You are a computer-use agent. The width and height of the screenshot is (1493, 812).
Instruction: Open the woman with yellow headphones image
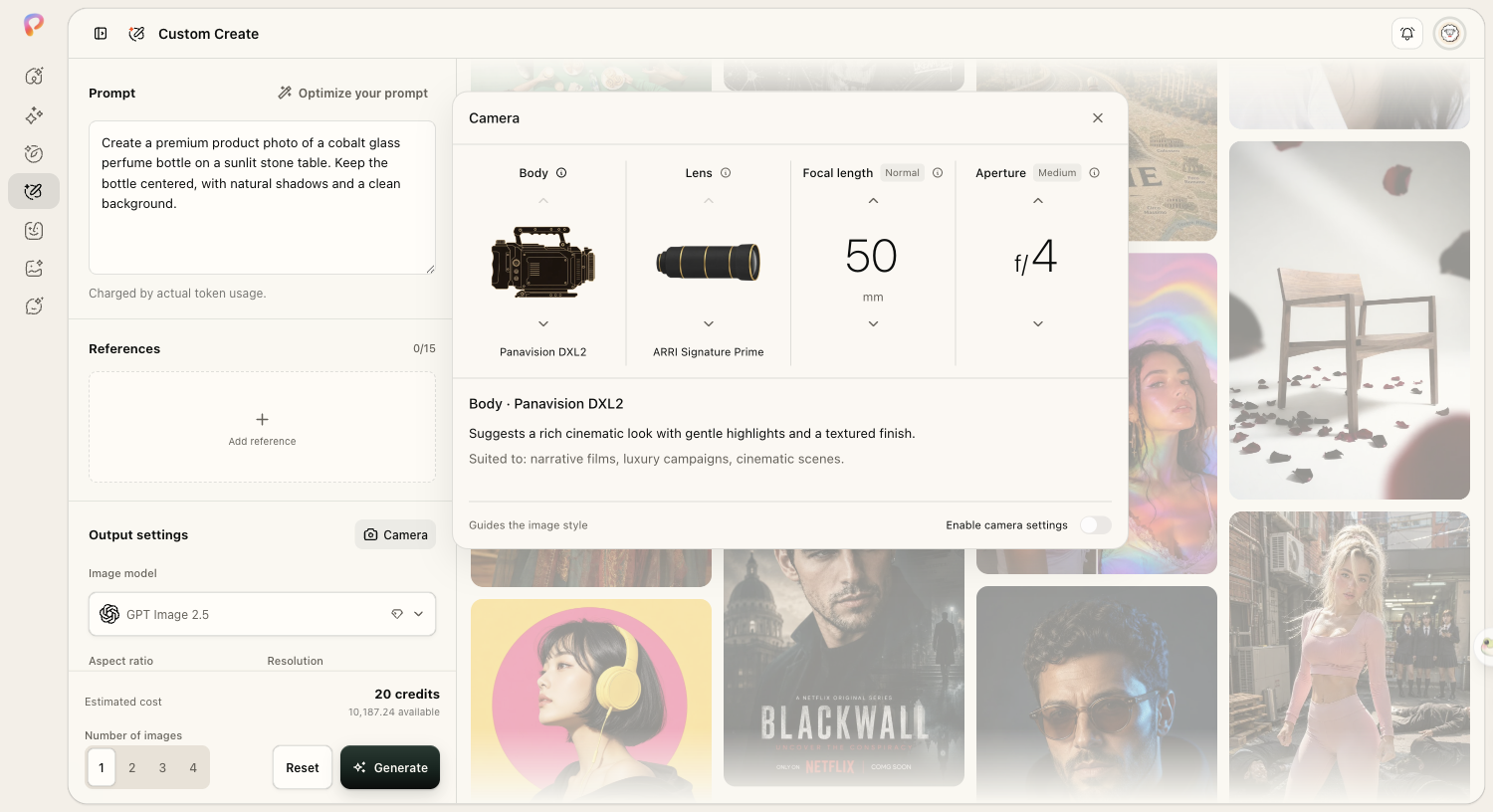click(x=591, y=699)
